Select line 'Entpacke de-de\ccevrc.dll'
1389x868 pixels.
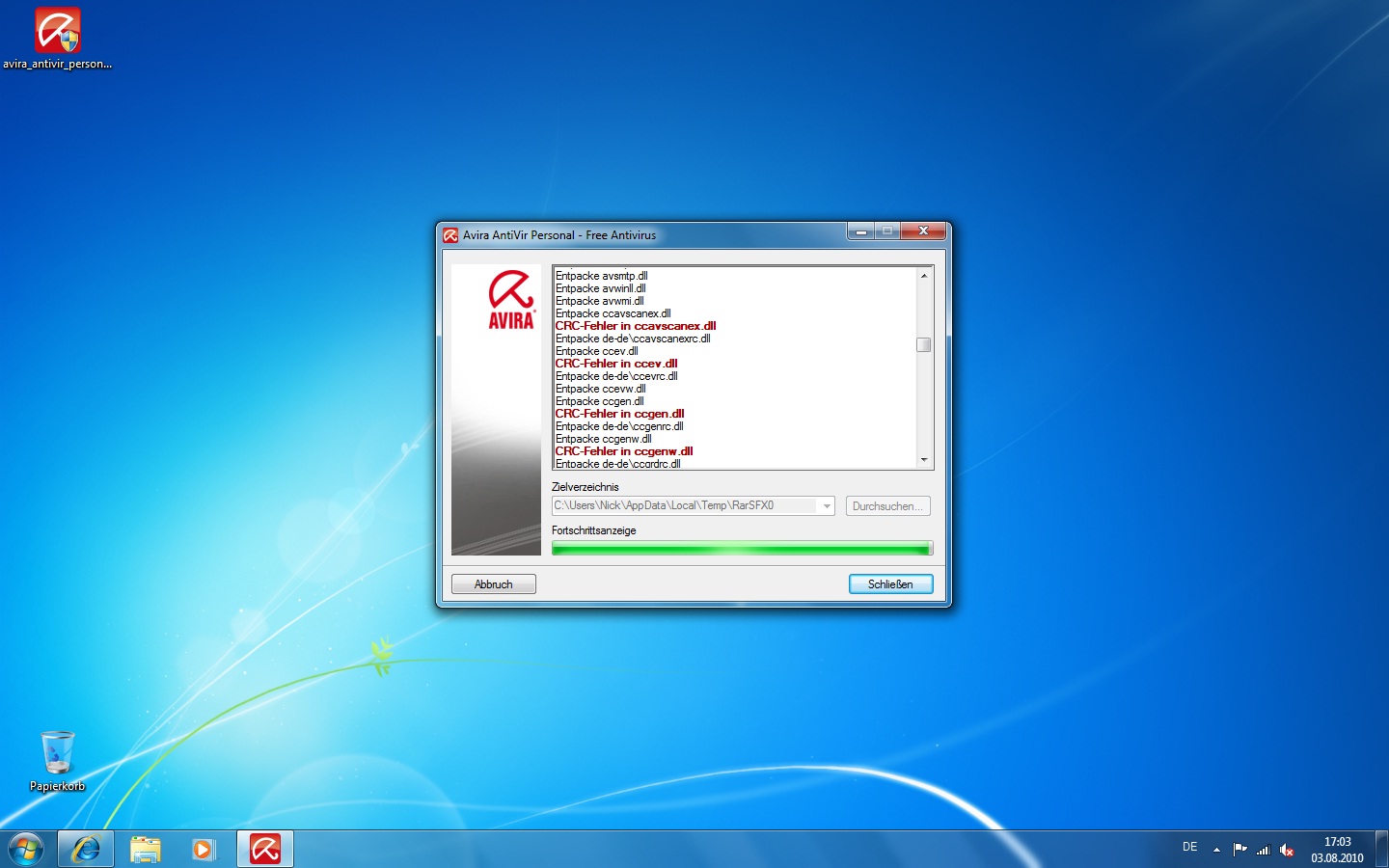click(x=616, y=376)
